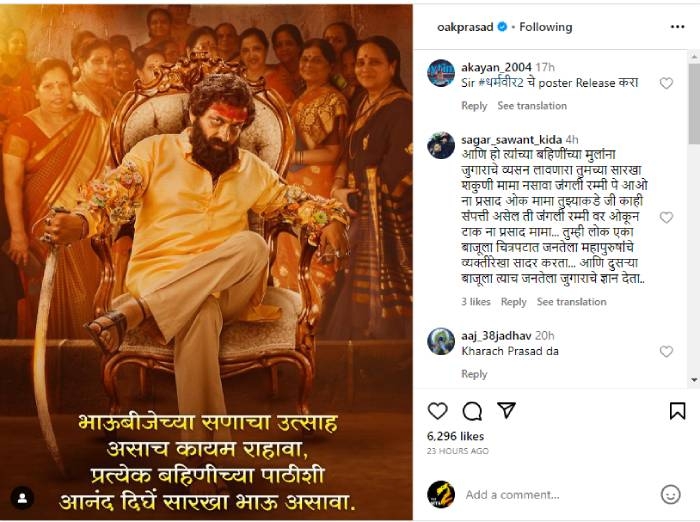
Task: Open the three-dot more options menu
Action: click(677, 27)
